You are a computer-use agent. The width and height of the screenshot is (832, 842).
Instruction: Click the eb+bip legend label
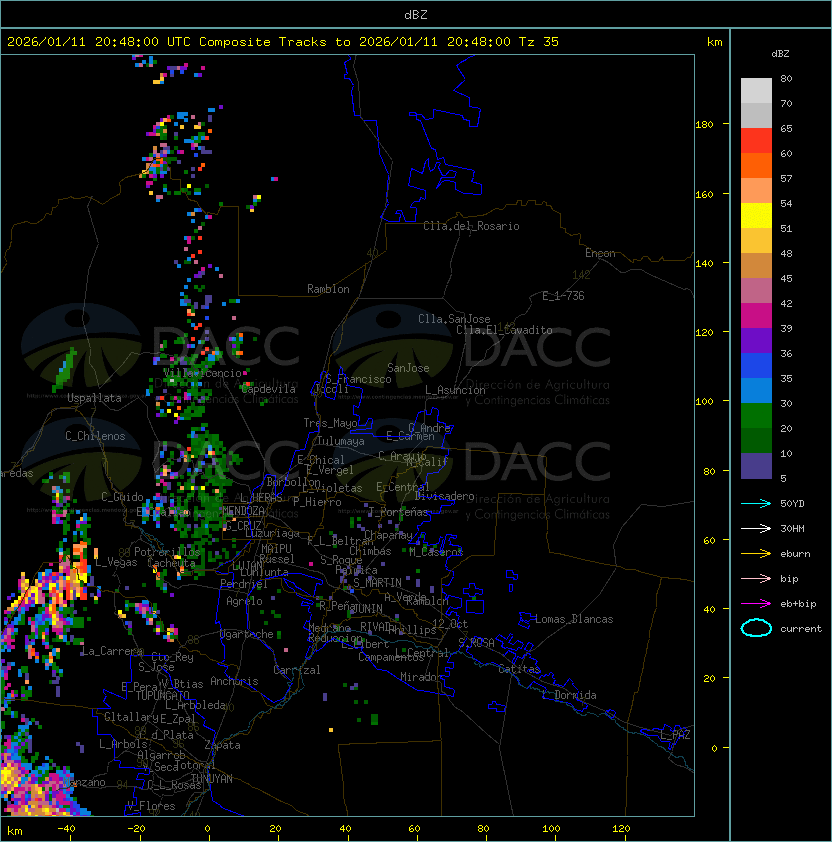tap(798, 604)
